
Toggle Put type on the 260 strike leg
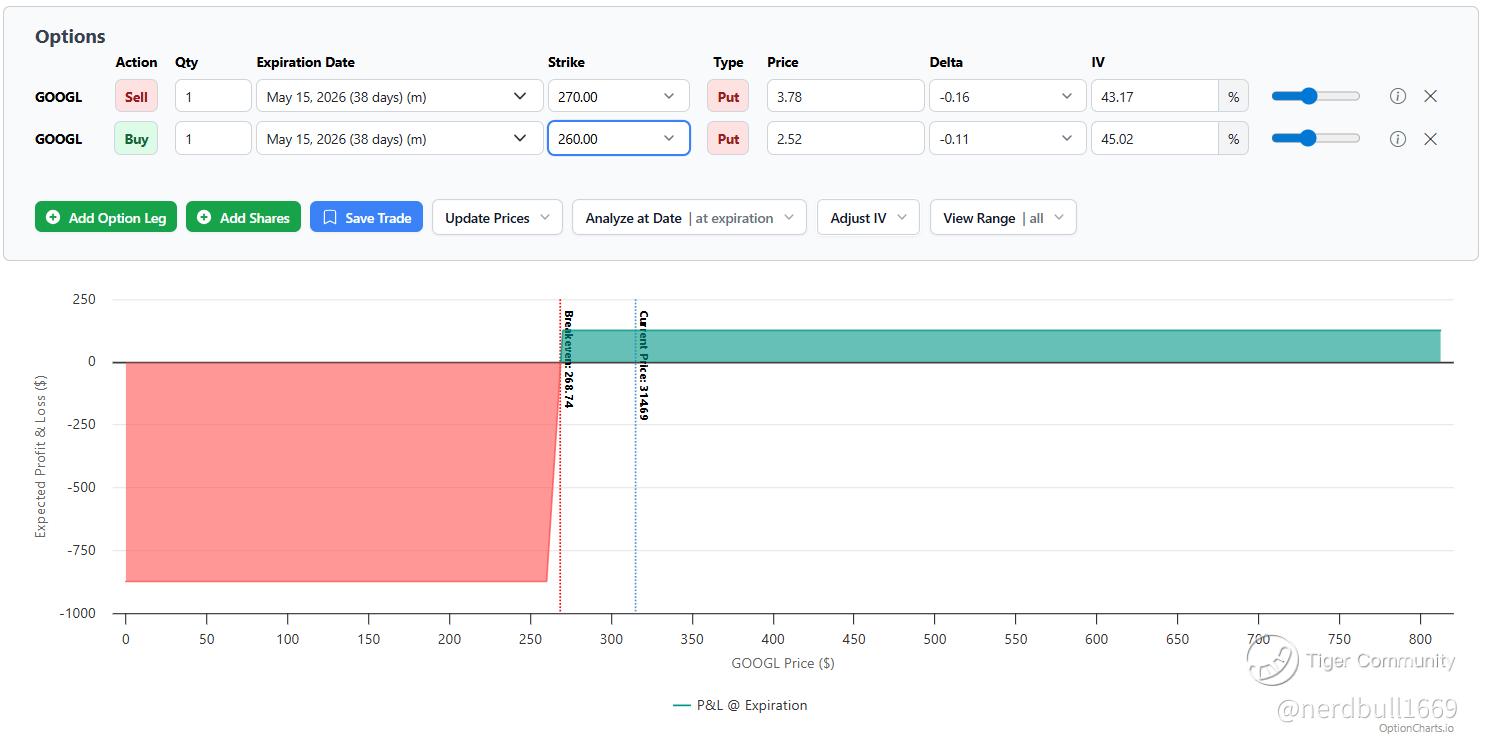pyautogui.click(x=728, y=139)
